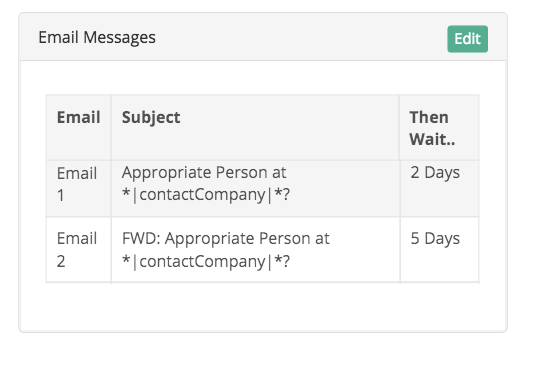Viewport: 539px width, 369px height.
Task: Click the word Wait.. in the header
Action: tap(432, 139)
